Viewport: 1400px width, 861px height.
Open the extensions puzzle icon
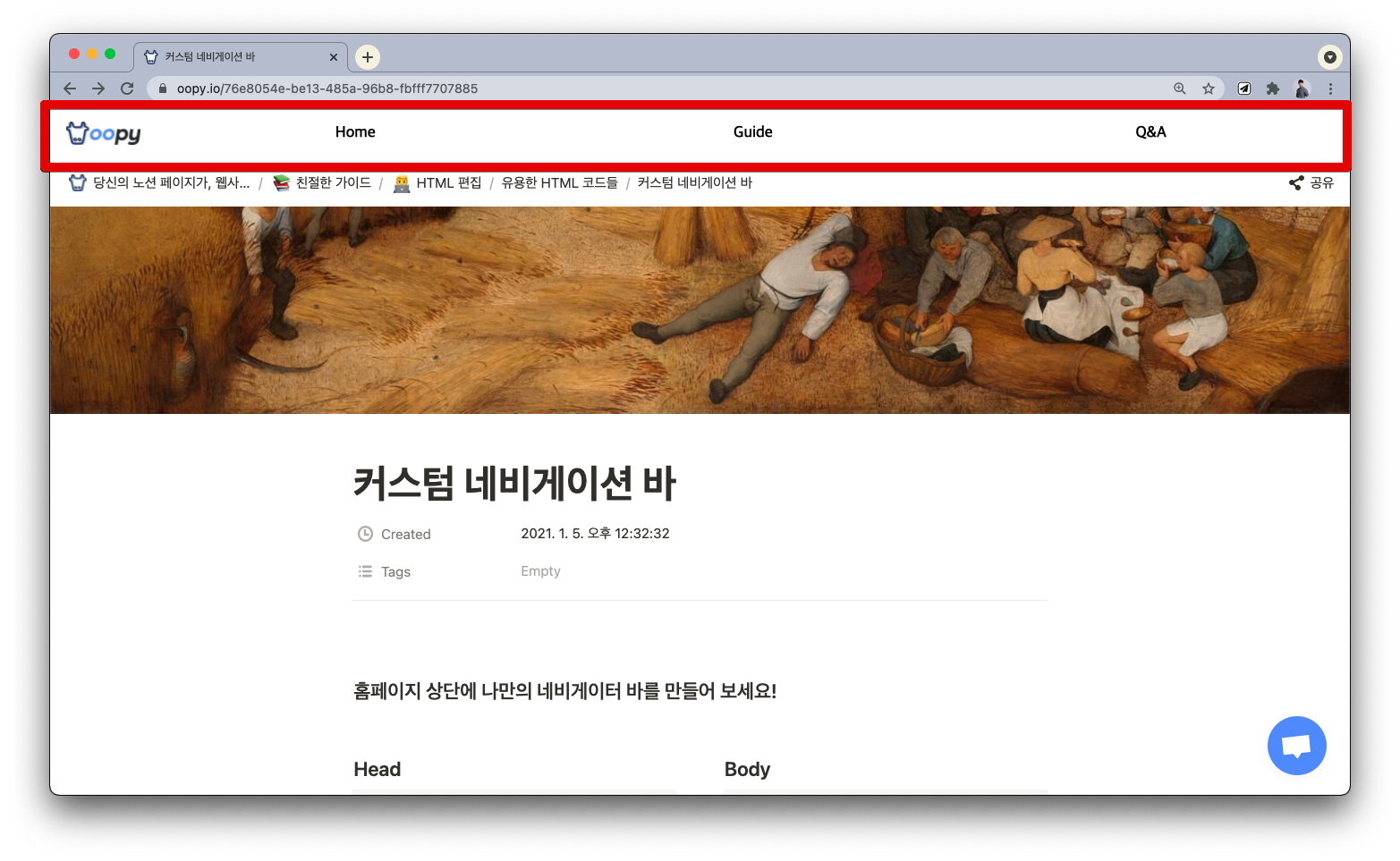click(x=1273, y=89)
